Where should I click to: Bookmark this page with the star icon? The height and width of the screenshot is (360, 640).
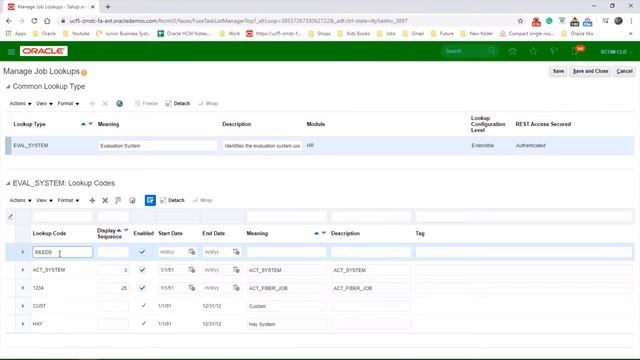click(x=520, y=21)
